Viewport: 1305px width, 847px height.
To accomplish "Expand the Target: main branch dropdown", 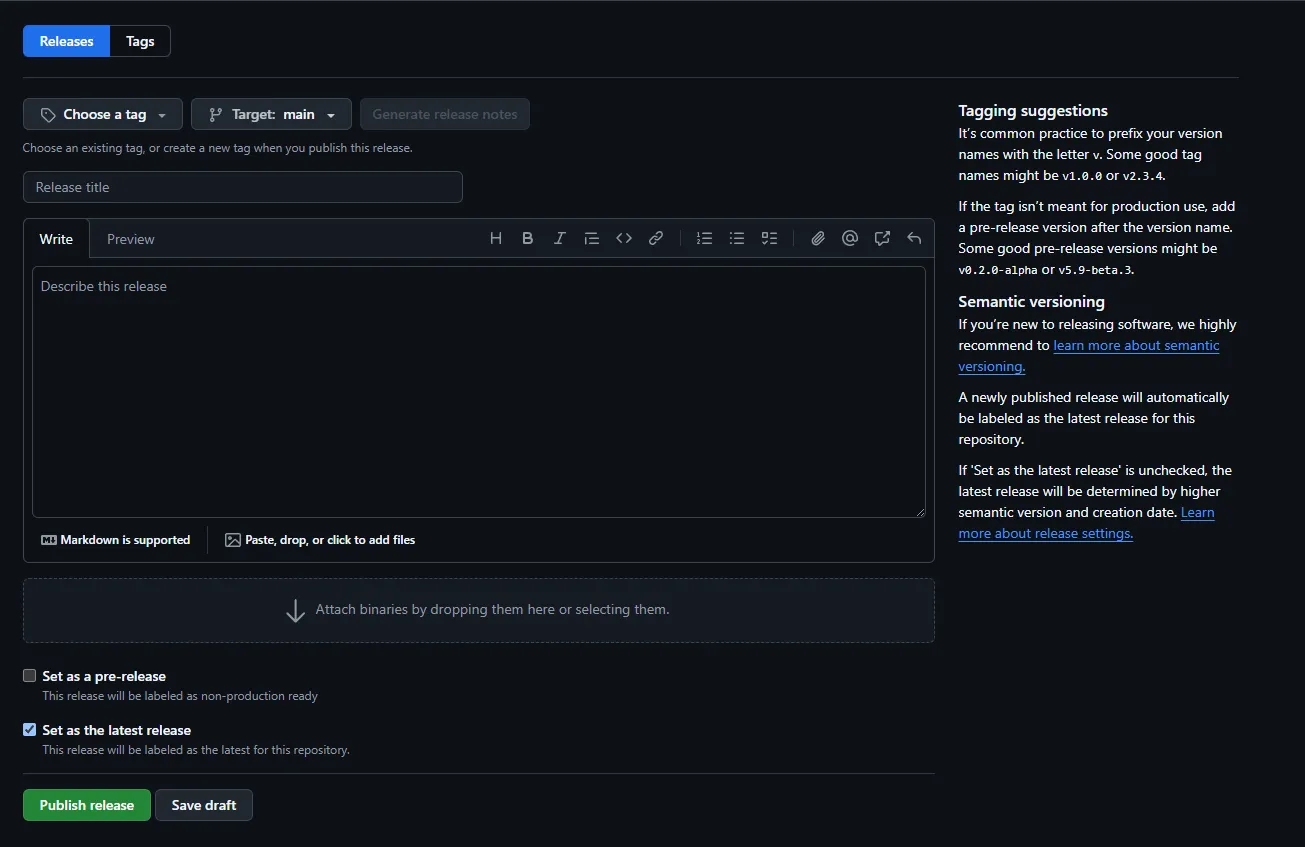I will click(x=271, y=114).
